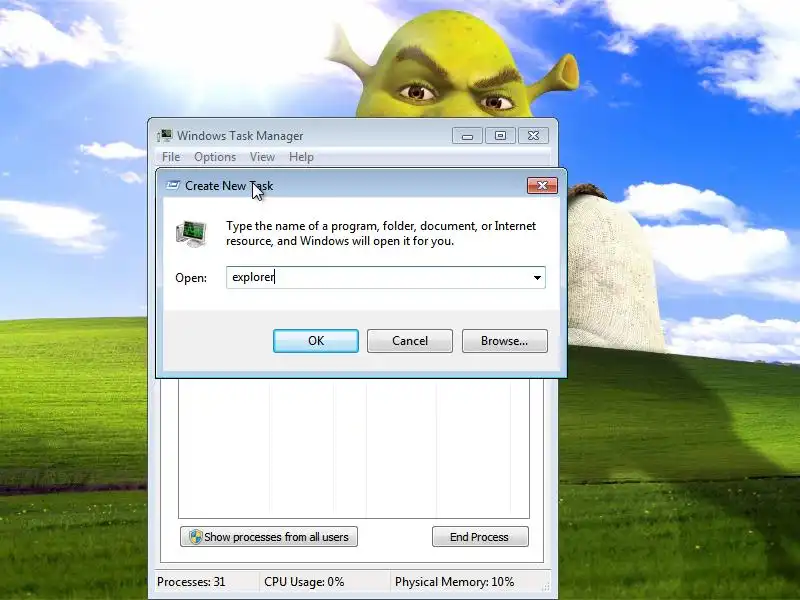Close the Windows Task Manager window
The image size is (800, 600).
click(x=533, y=136)
